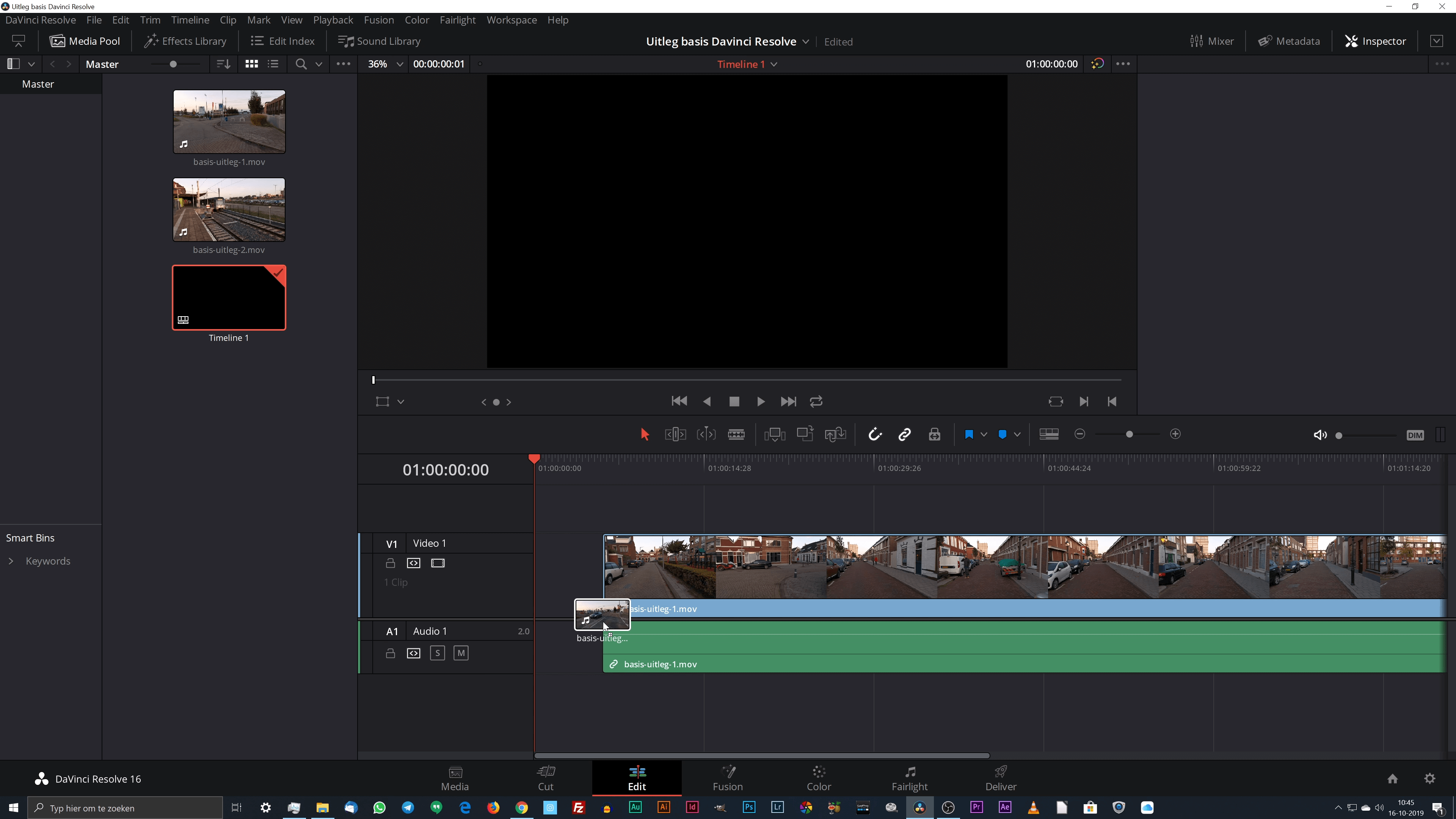1456x819 pixels.
Task: Click the Overwrite Clip icon
Action: tap(805, 433)
